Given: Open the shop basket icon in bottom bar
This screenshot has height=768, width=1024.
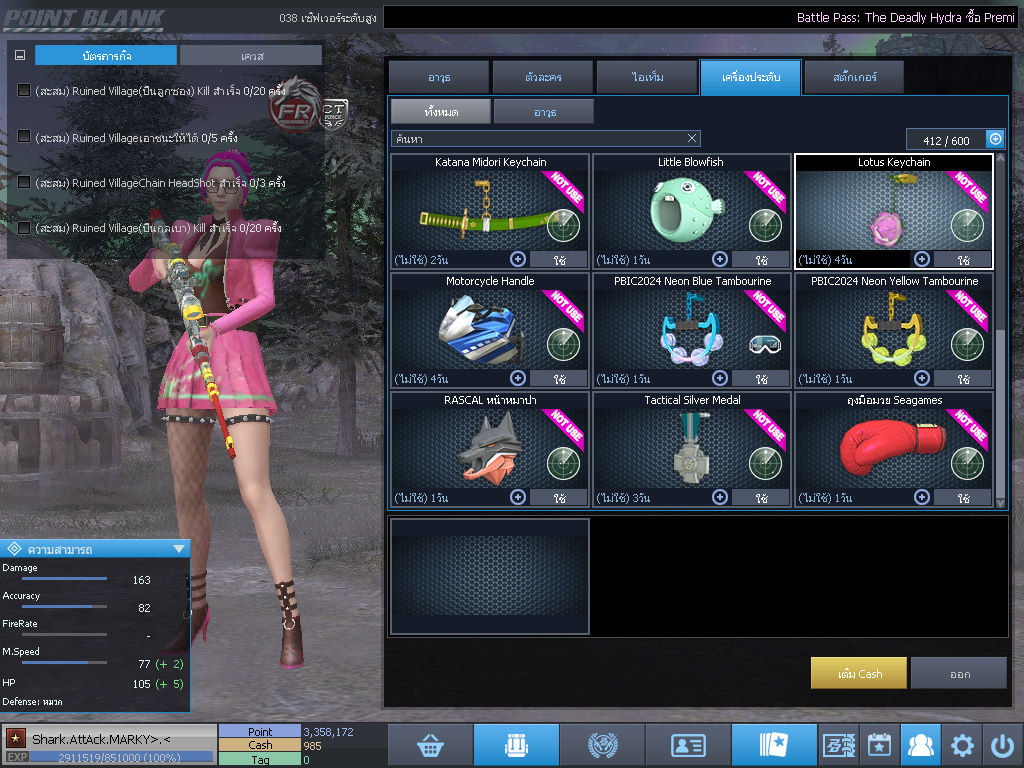Looking at the screenshot, I should pyautogui.click(x=430, y=745).
